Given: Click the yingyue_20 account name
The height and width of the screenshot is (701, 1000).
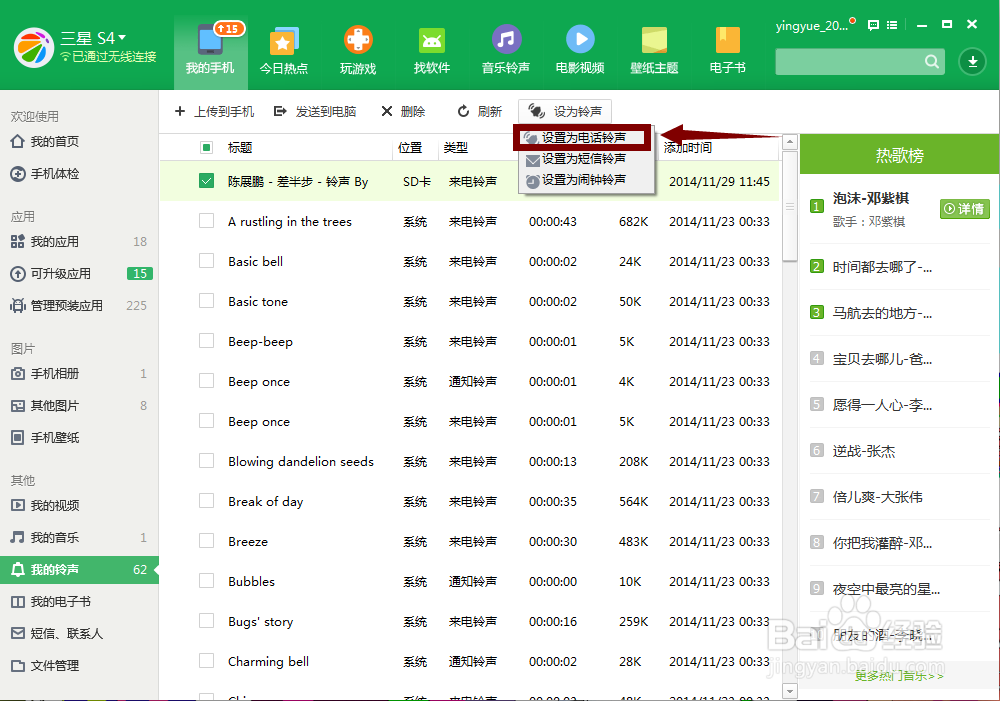Looking at the screenshot, I should [x=812, y=26].
